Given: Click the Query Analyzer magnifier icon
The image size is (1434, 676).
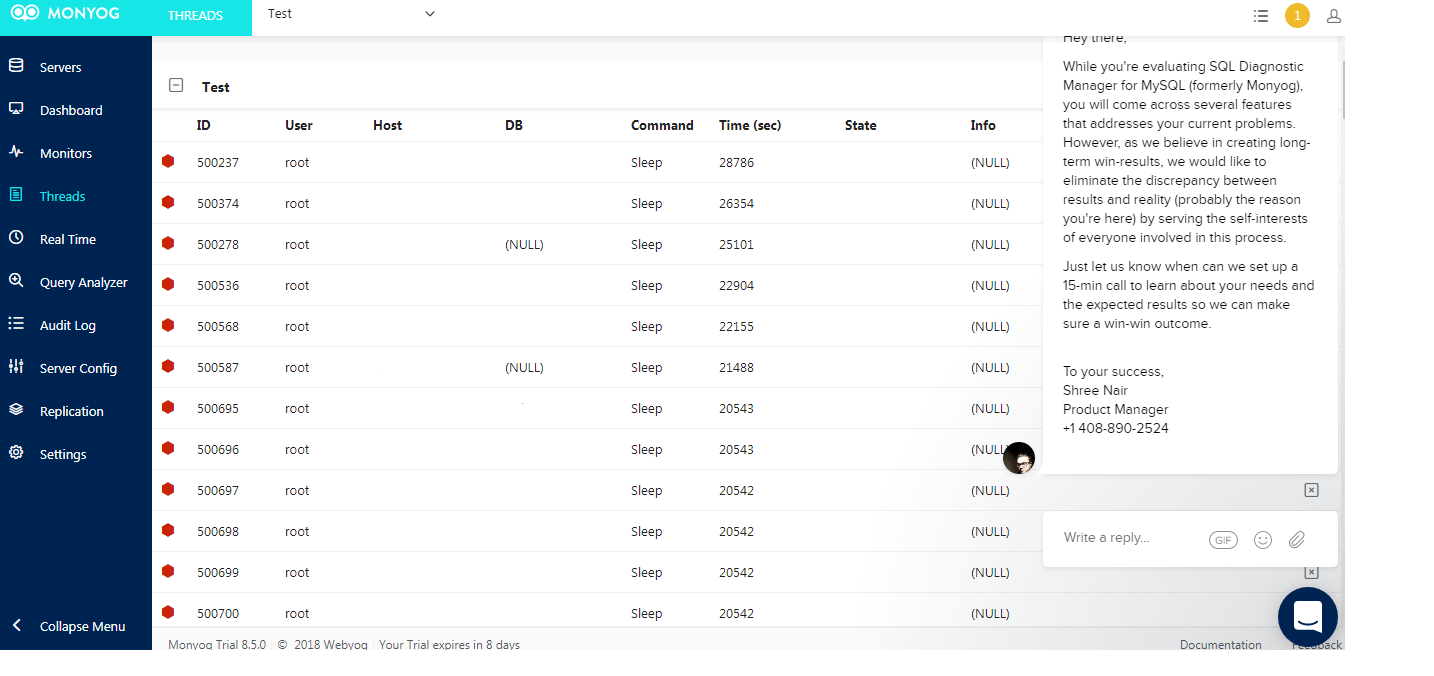Looking at the screenshot, I should coord(16,281).
